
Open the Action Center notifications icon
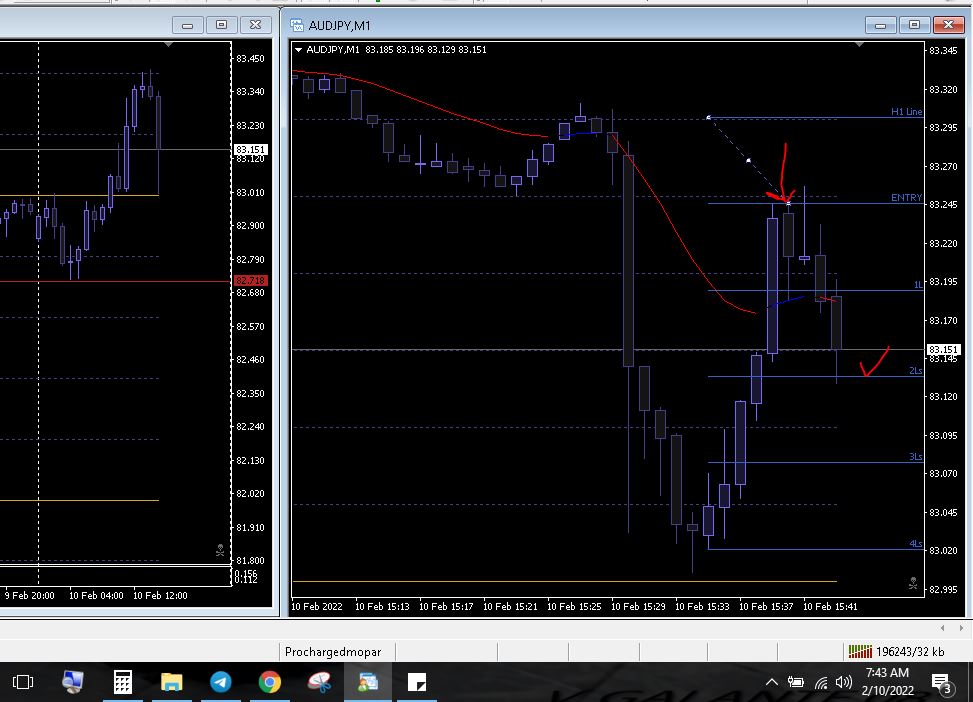coord(942,683)
